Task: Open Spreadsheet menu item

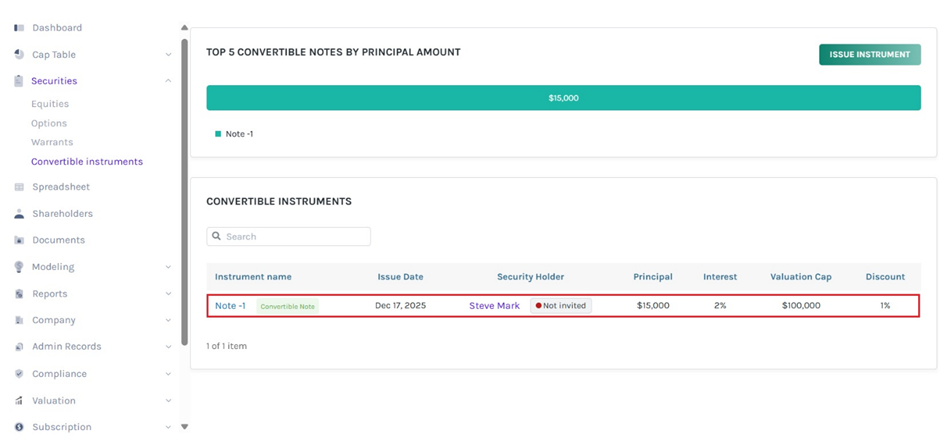Action: [61, 187]
